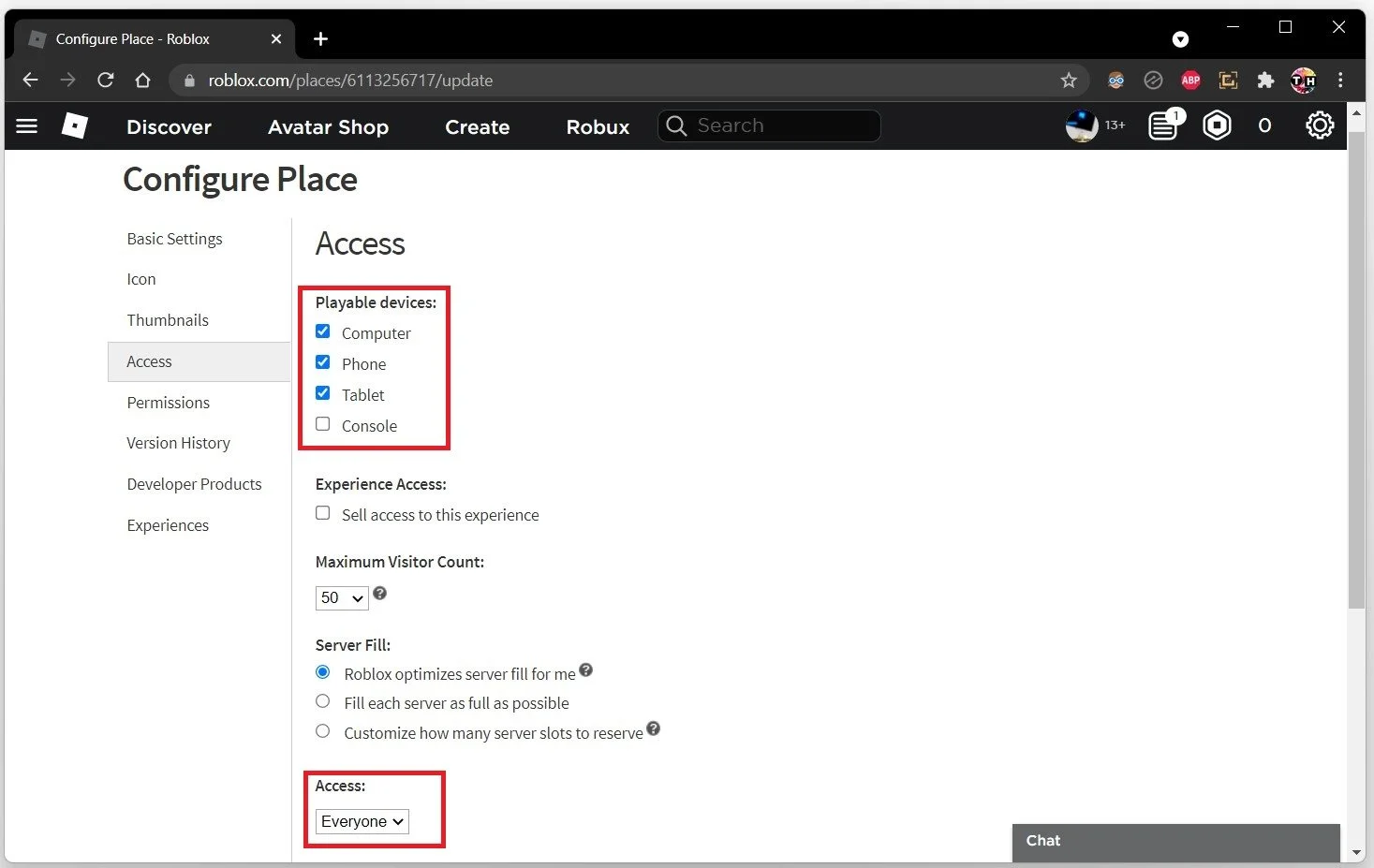Screen dimensions: 1374x868
Task: Open Developer Products in the sidebar
Action: pos(194,484)
